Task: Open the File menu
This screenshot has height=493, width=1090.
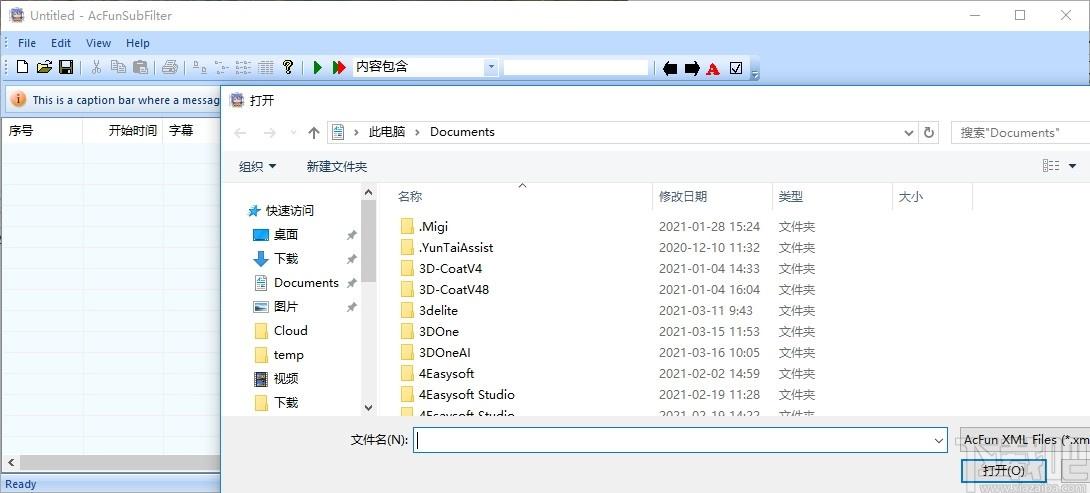Action: click(x=27, y=43)
